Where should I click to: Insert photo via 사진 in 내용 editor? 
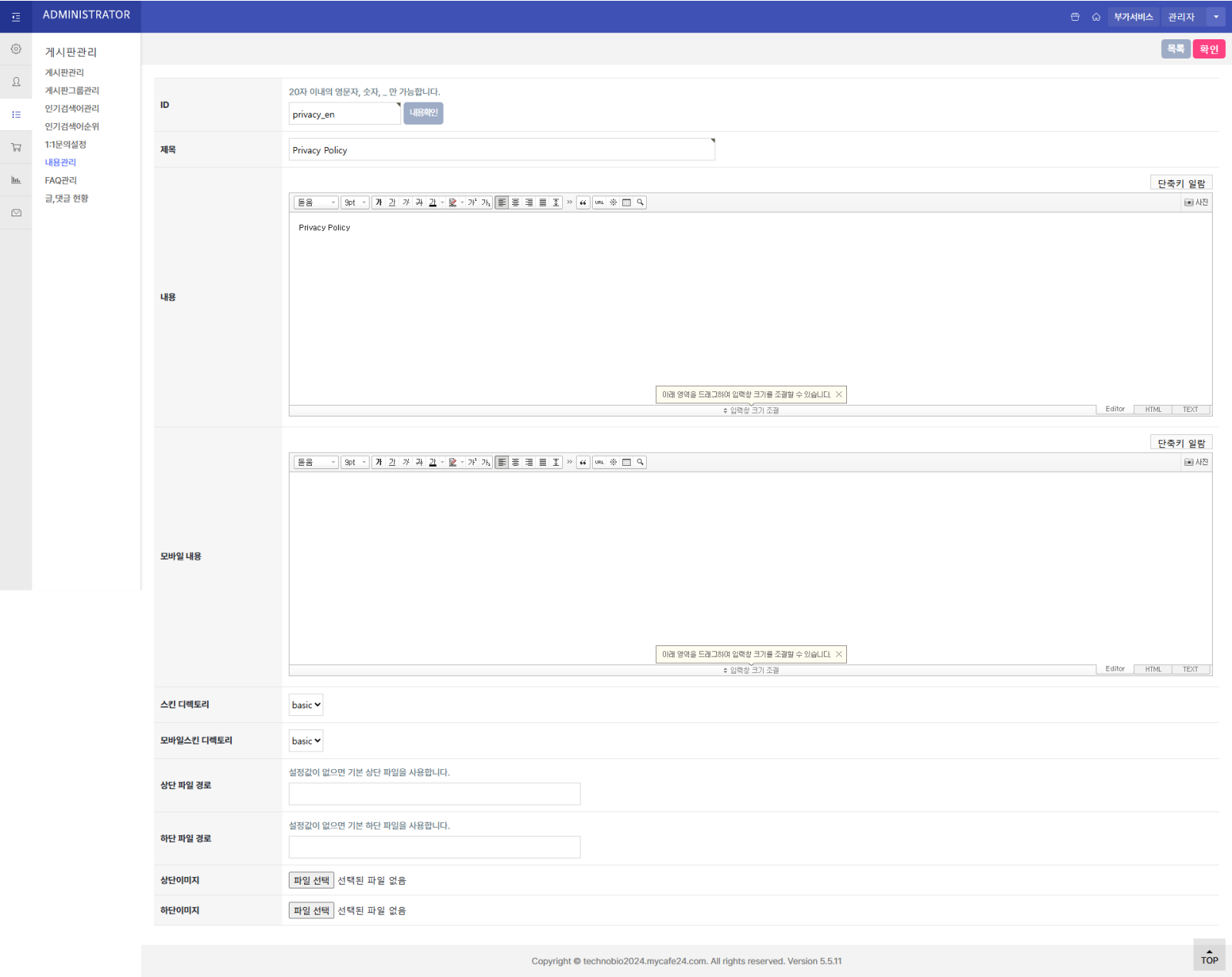click(1197, 202)
